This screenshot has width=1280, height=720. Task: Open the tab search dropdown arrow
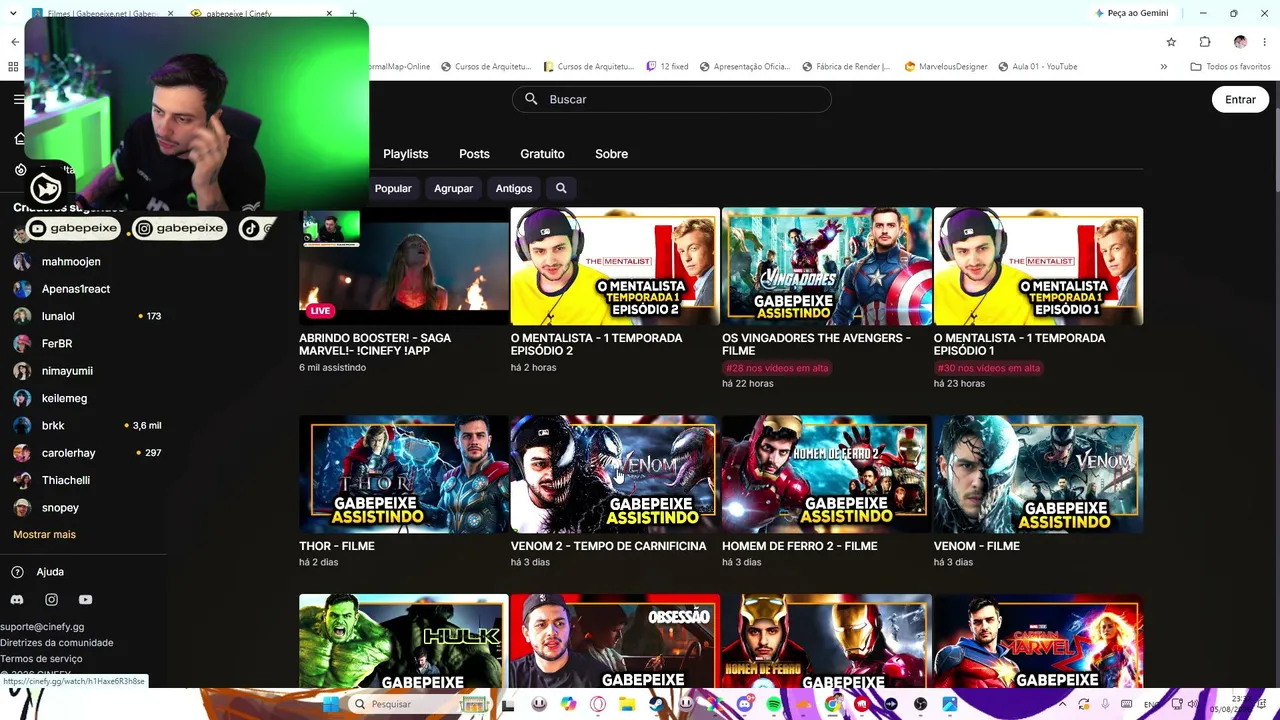(13, 14)
